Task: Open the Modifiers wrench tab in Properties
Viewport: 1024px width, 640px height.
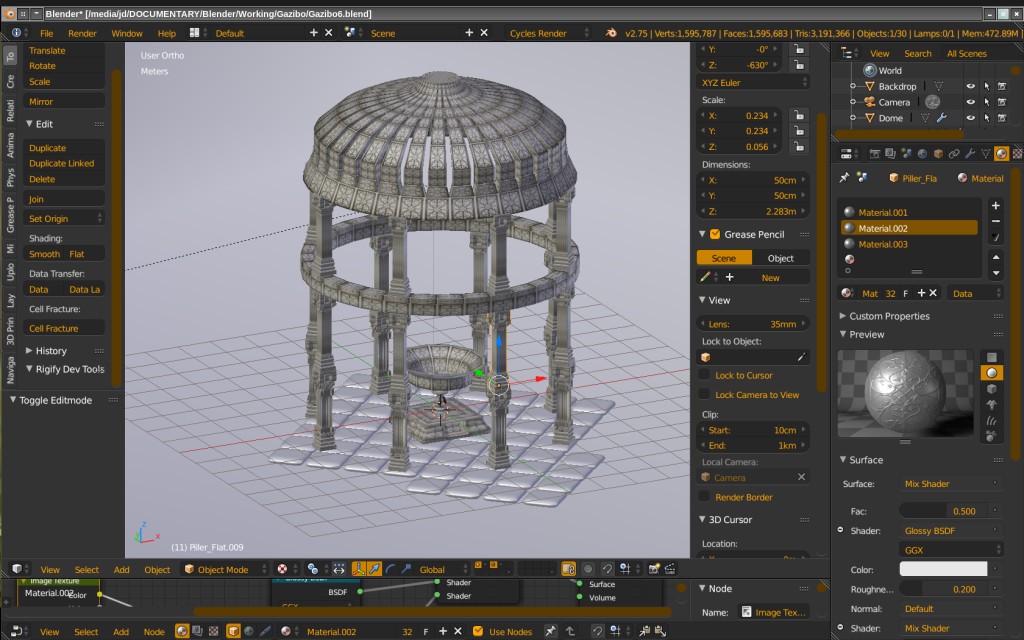Action: coord(969,155)
